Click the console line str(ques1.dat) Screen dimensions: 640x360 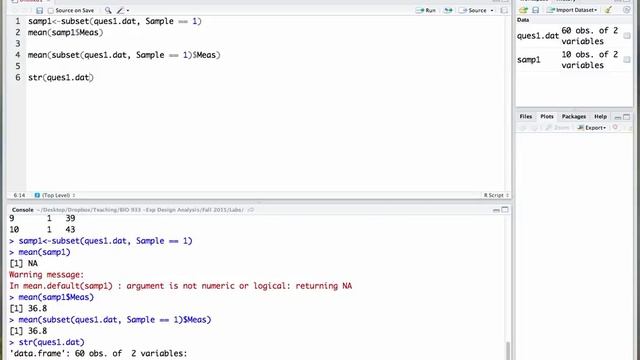pos(51,342)
